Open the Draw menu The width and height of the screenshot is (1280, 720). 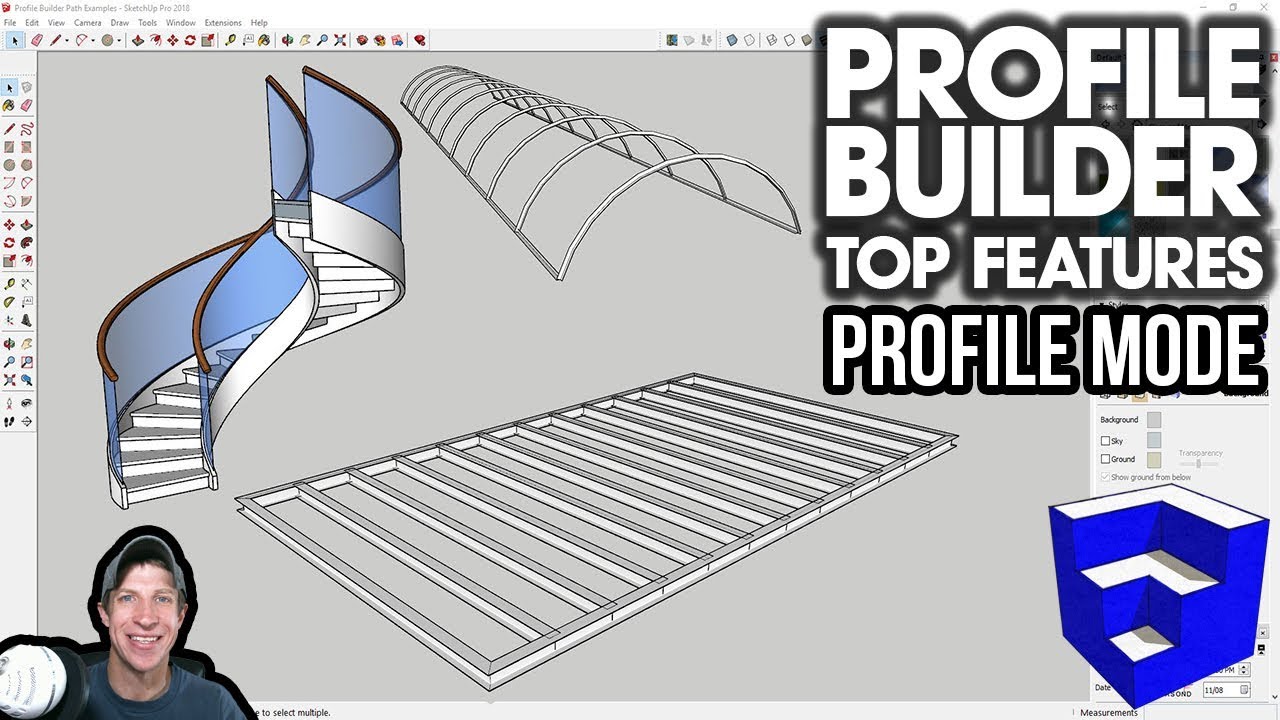pos(119,22)
